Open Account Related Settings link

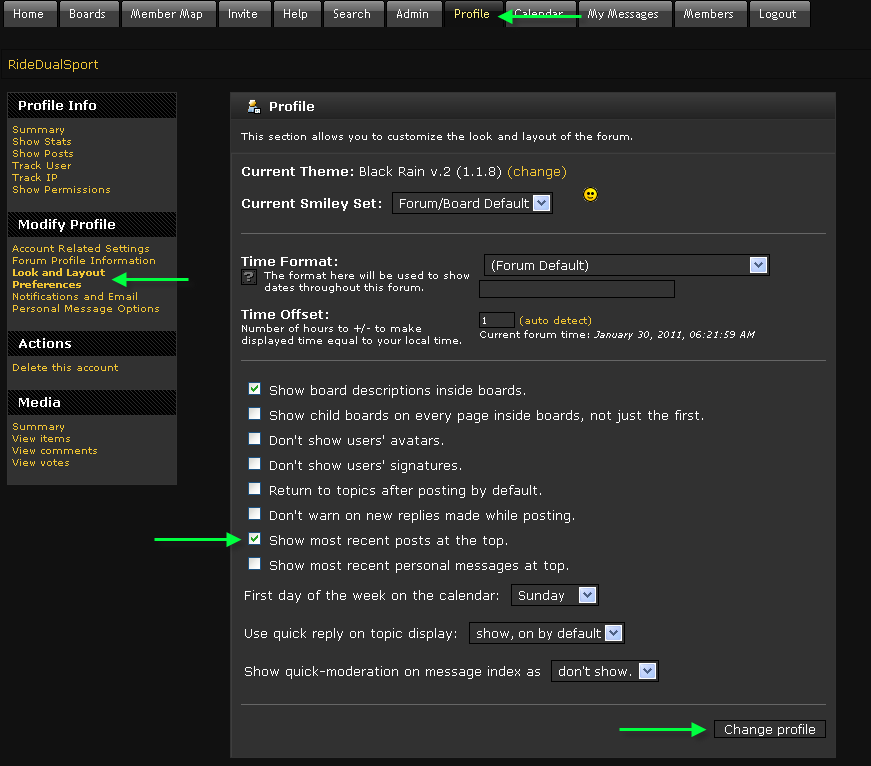[x=81, y=248]
